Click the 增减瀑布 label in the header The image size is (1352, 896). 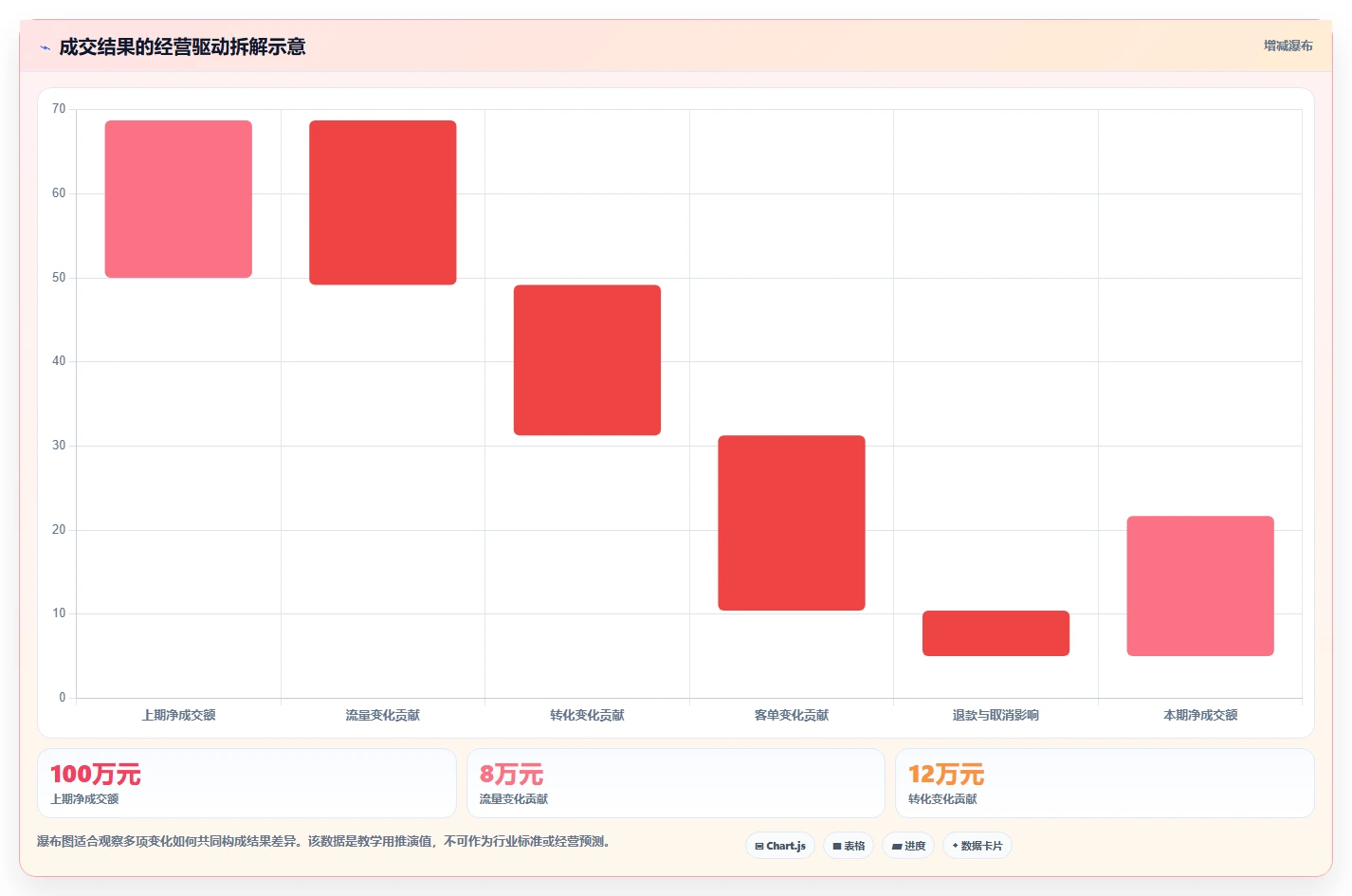[x=1288, y=46]
